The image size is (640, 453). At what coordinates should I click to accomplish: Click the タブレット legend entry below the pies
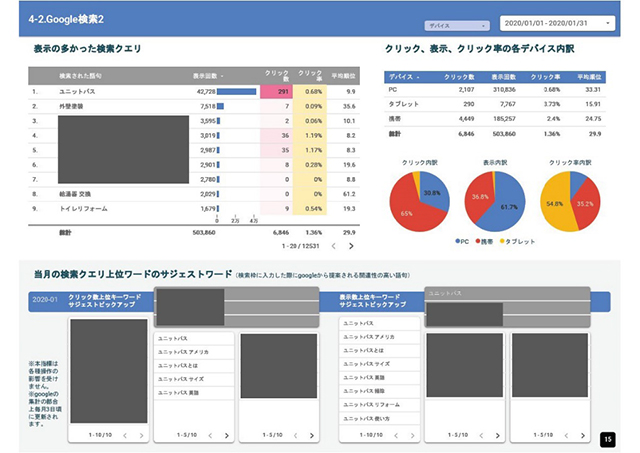[x=517, y=242]
